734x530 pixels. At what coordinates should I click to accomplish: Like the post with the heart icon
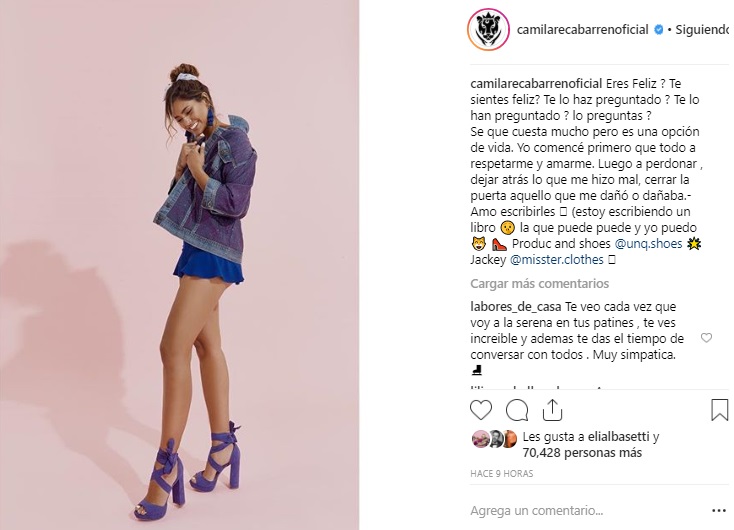coord(481,410)
